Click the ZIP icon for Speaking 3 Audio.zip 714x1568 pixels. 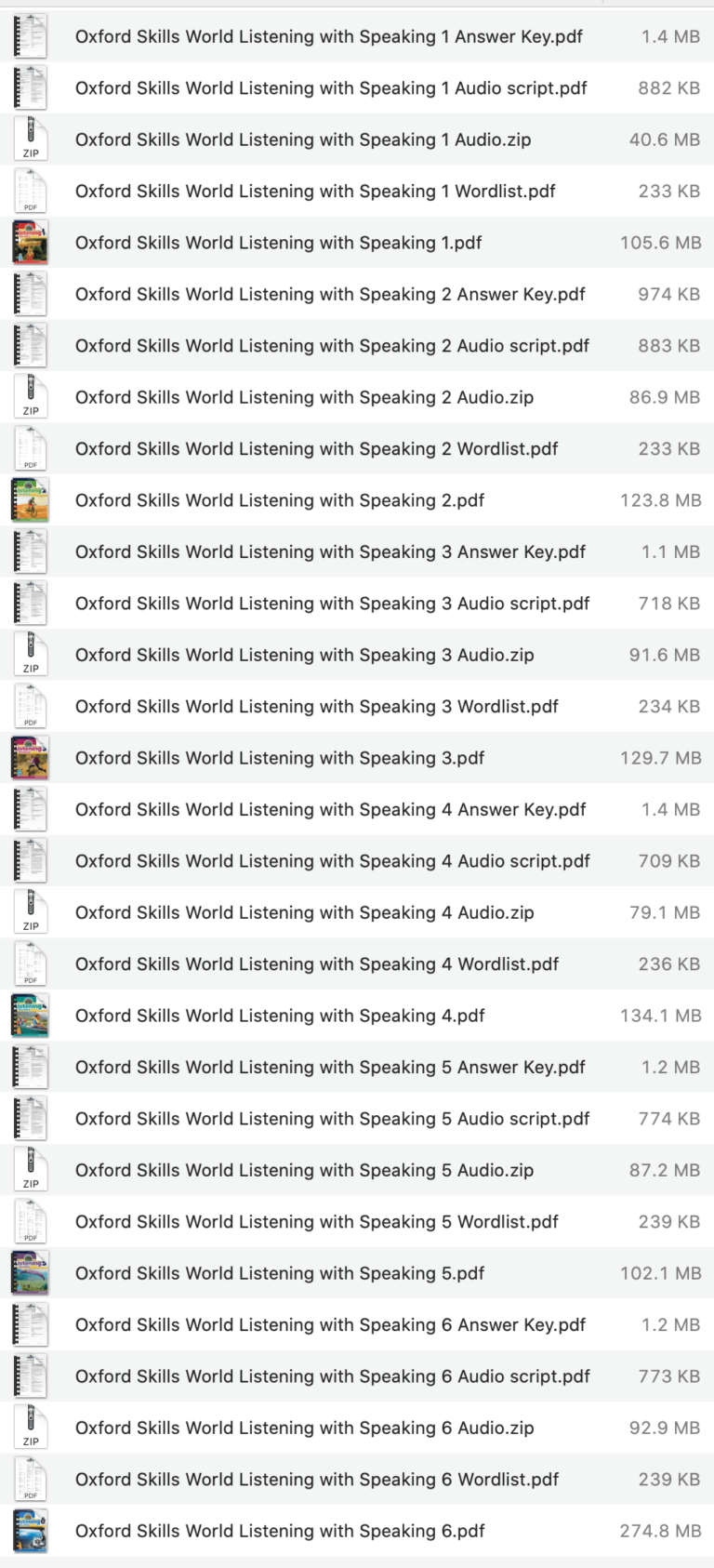(x=31, y=655)
